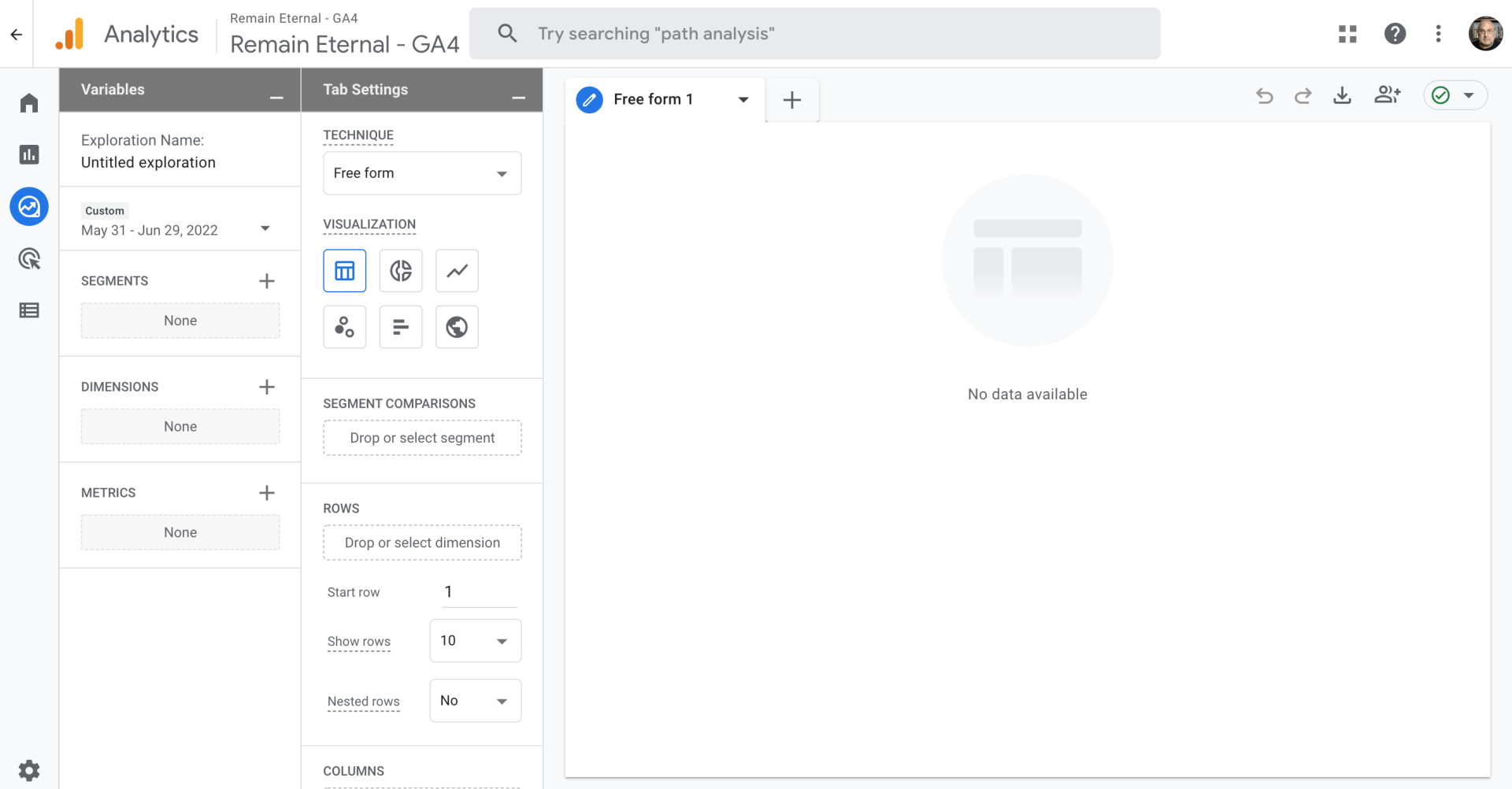The width and height of the screenshot is (1512, 789).
Task: Click the Show rows label
Action: (359, 641)
